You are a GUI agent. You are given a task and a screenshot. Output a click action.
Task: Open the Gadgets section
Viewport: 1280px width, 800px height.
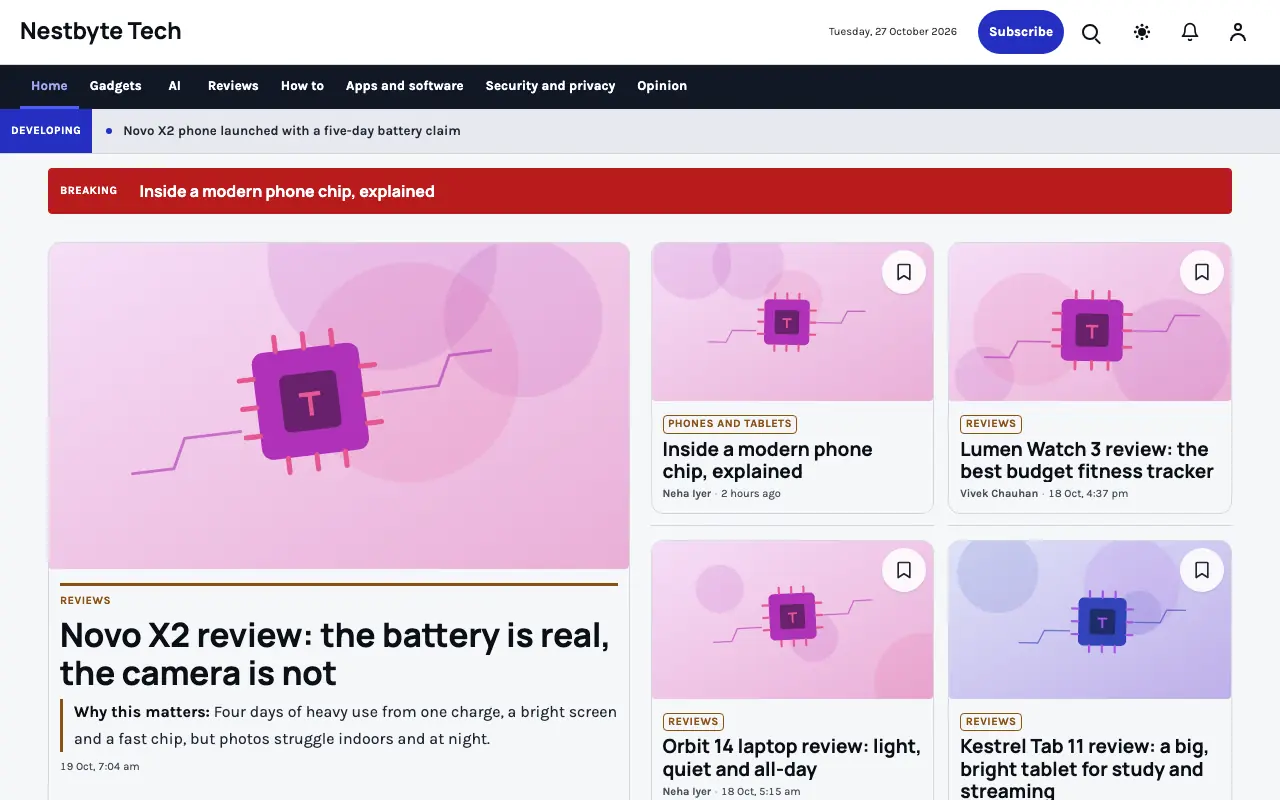[x=116, y=86]
